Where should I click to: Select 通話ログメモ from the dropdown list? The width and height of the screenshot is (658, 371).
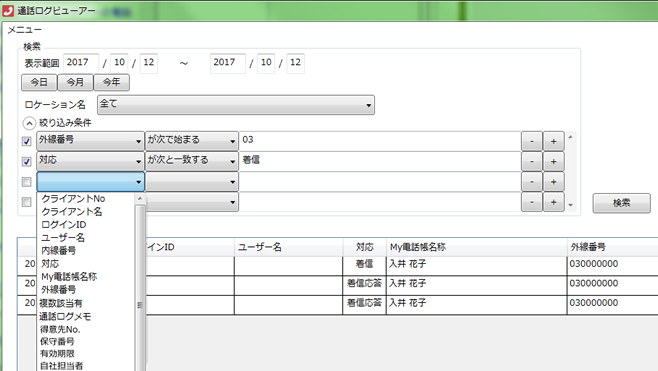pyautogui.click(x=65, y=316)
